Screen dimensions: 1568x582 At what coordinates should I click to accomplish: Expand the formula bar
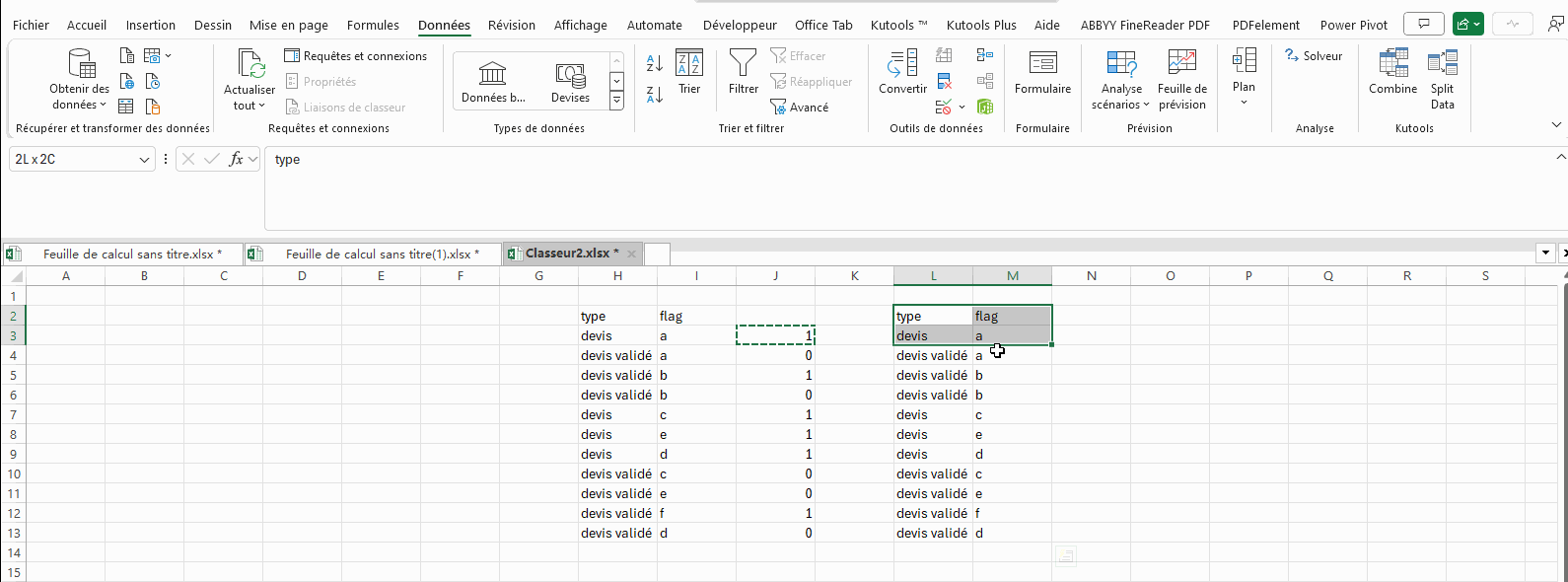click(x=1560, y=157)
